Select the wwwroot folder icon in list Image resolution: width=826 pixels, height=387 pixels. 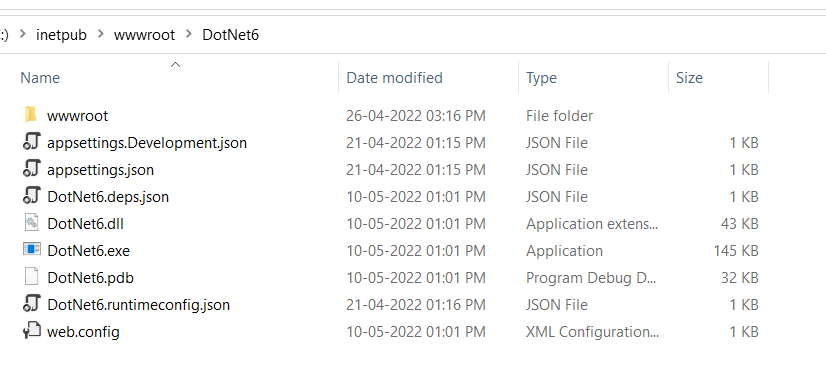click(x=31, y=114)
